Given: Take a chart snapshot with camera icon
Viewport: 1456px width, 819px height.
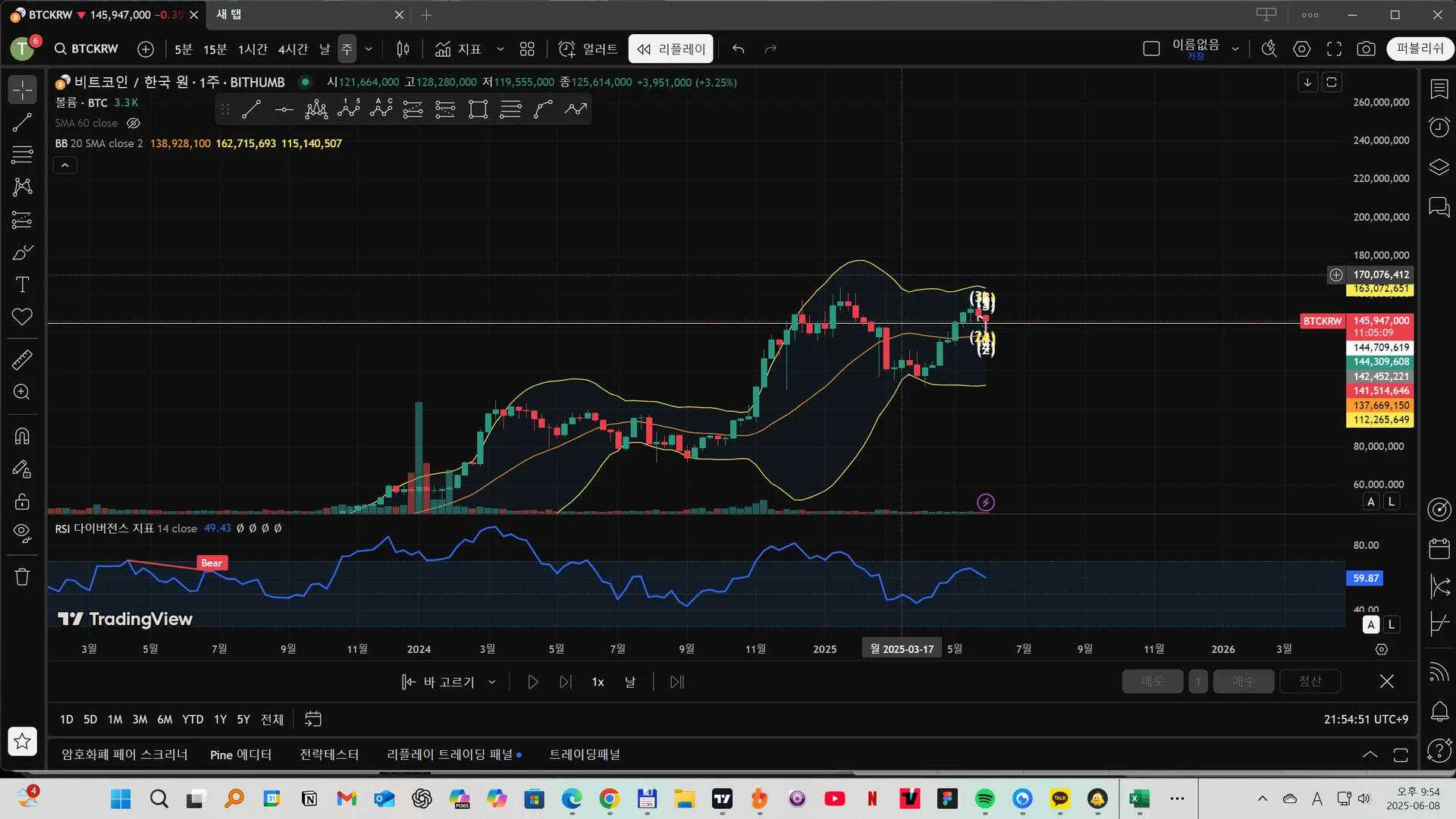Looking at the screenshot, I should click(x=1366, y=49).
